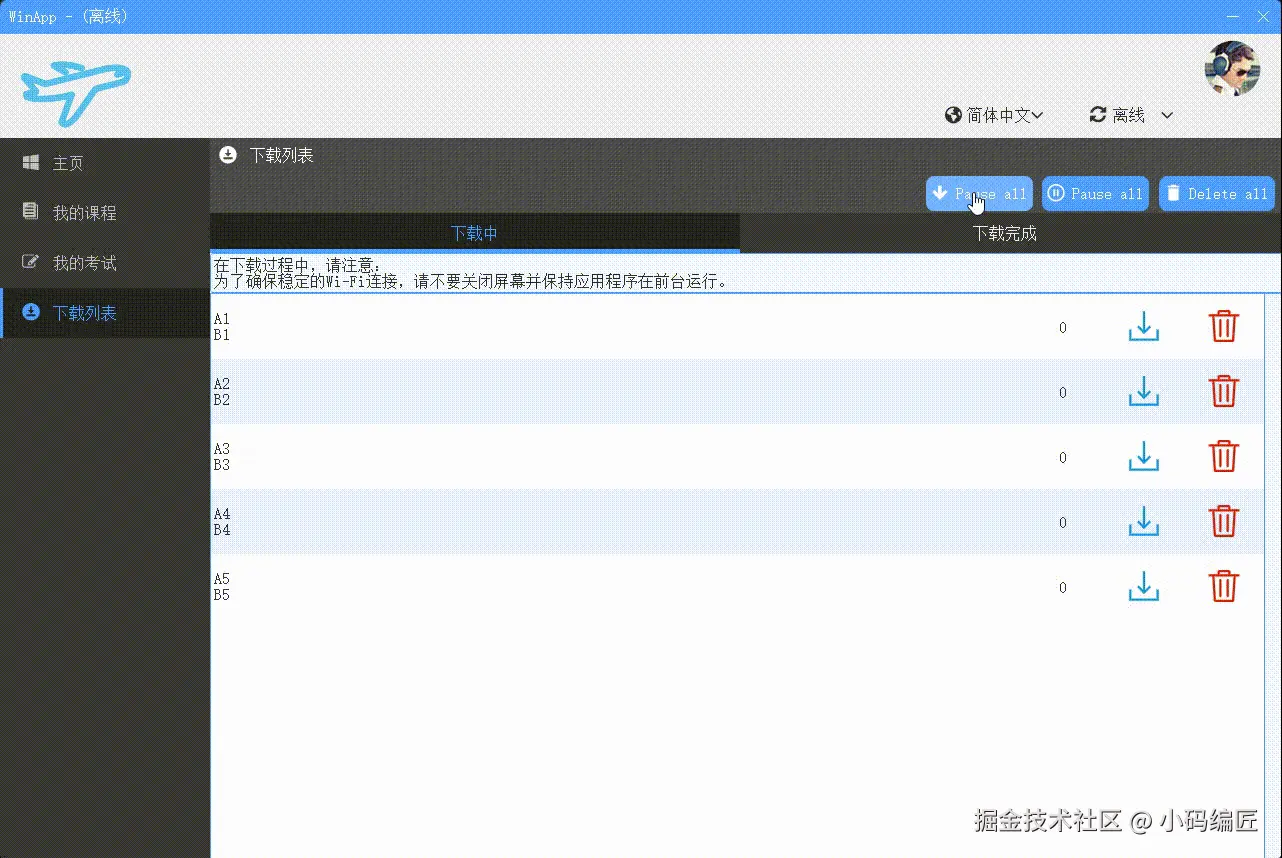Click the book icon beside 我的课程
The height and width of the screenshot is (858, 1282).
click(31, 212)
